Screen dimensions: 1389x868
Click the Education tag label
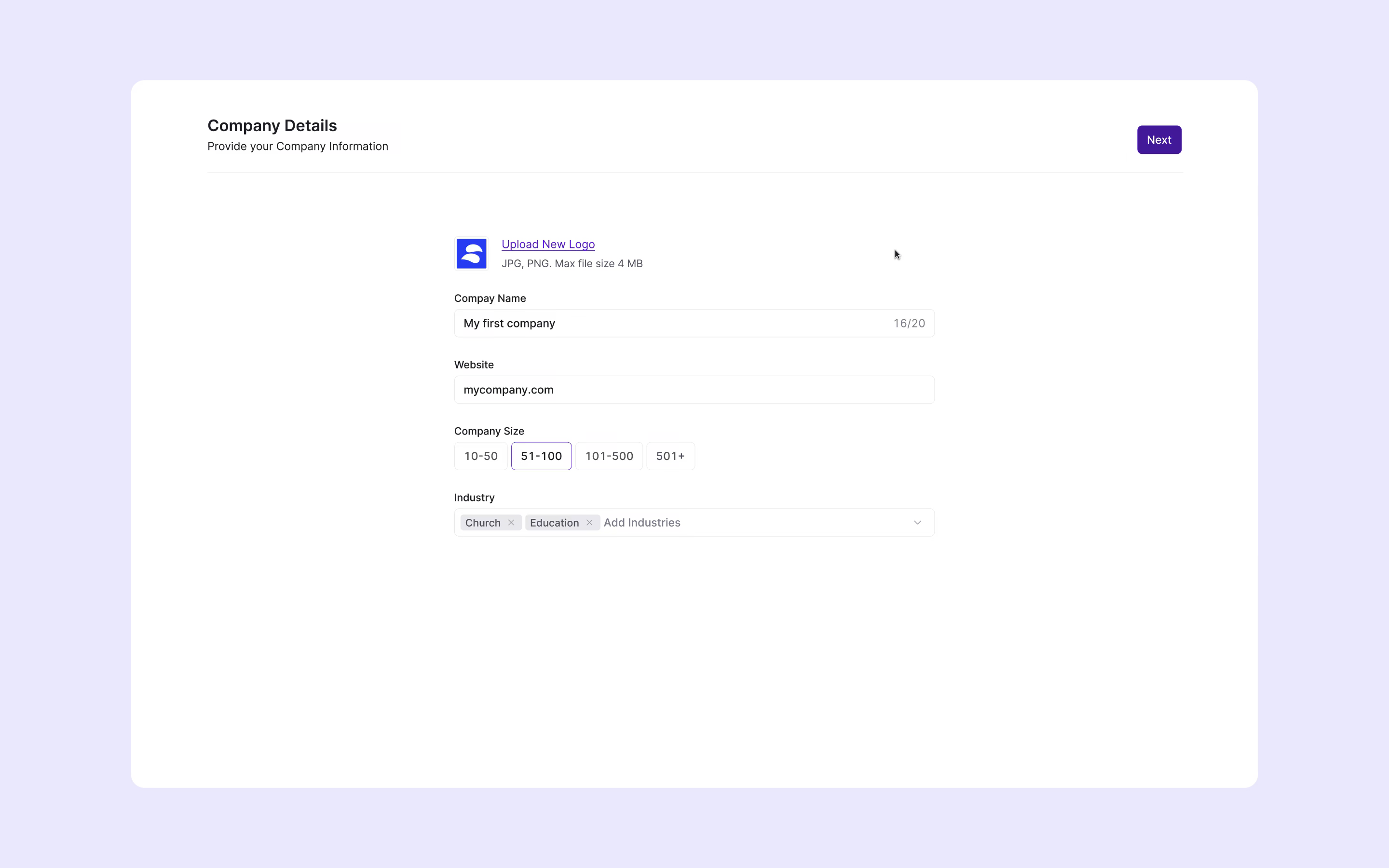554,522
